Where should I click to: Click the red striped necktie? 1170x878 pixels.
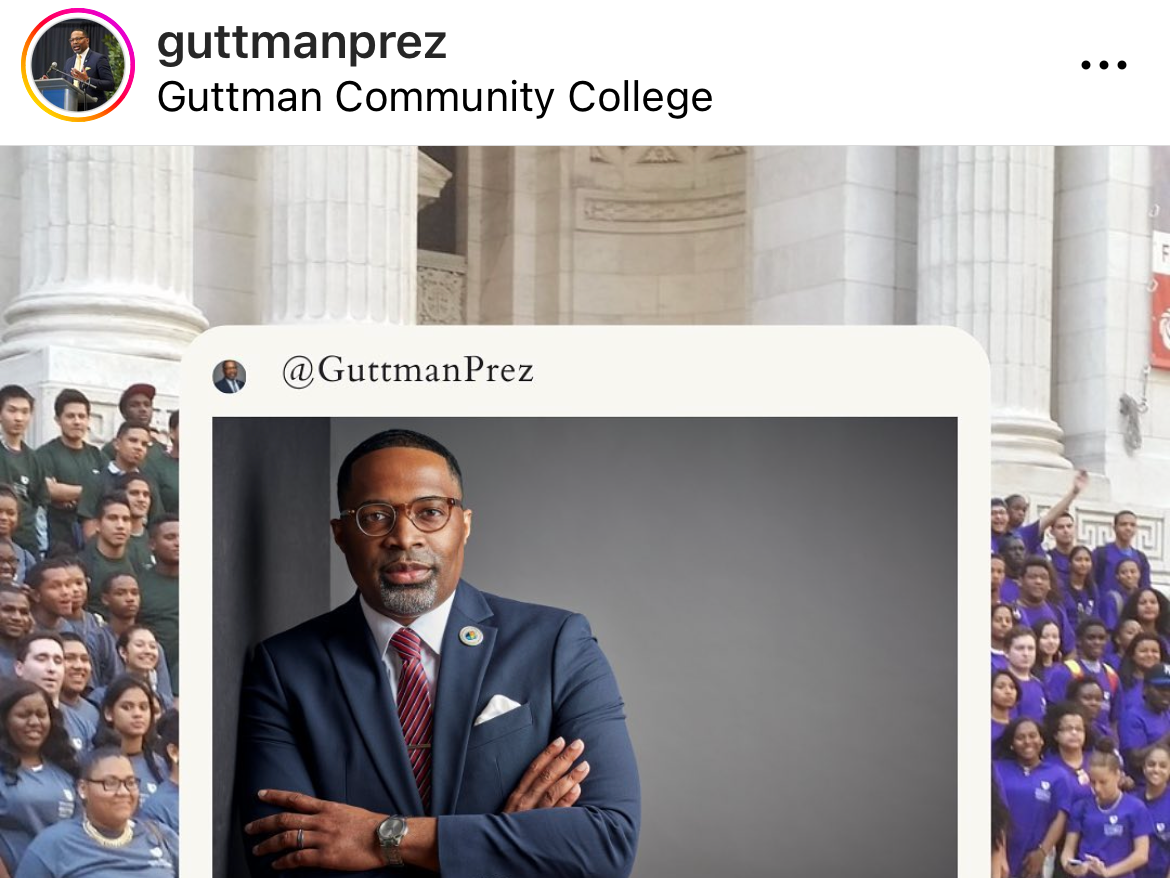(x=413, y=709)
